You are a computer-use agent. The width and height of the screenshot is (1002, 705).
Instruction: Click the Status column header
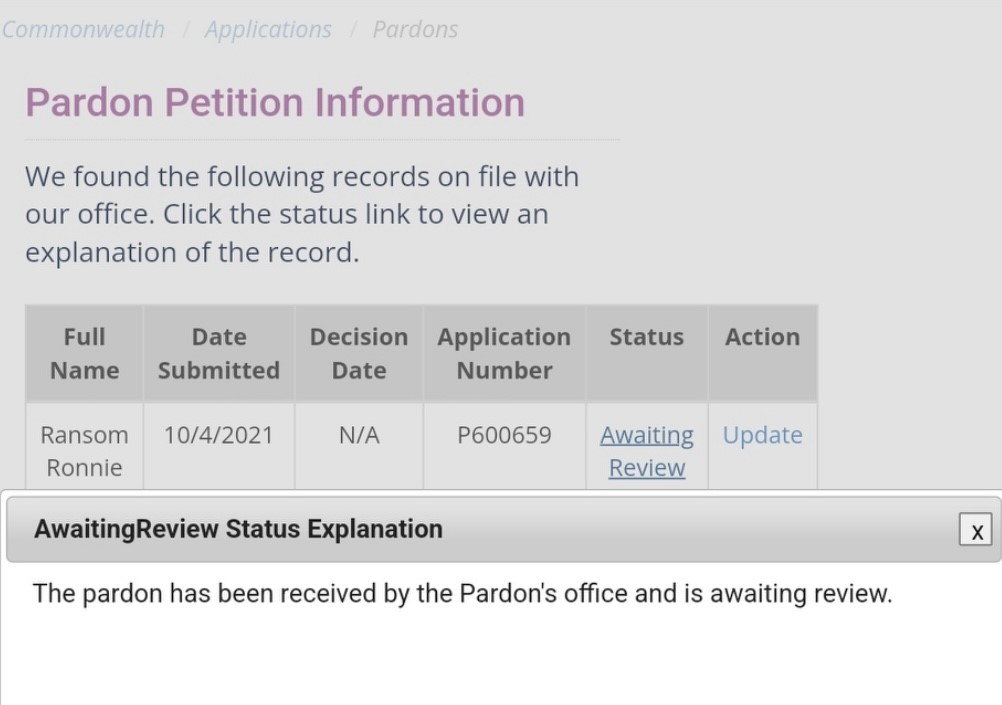tap(646, 337)
